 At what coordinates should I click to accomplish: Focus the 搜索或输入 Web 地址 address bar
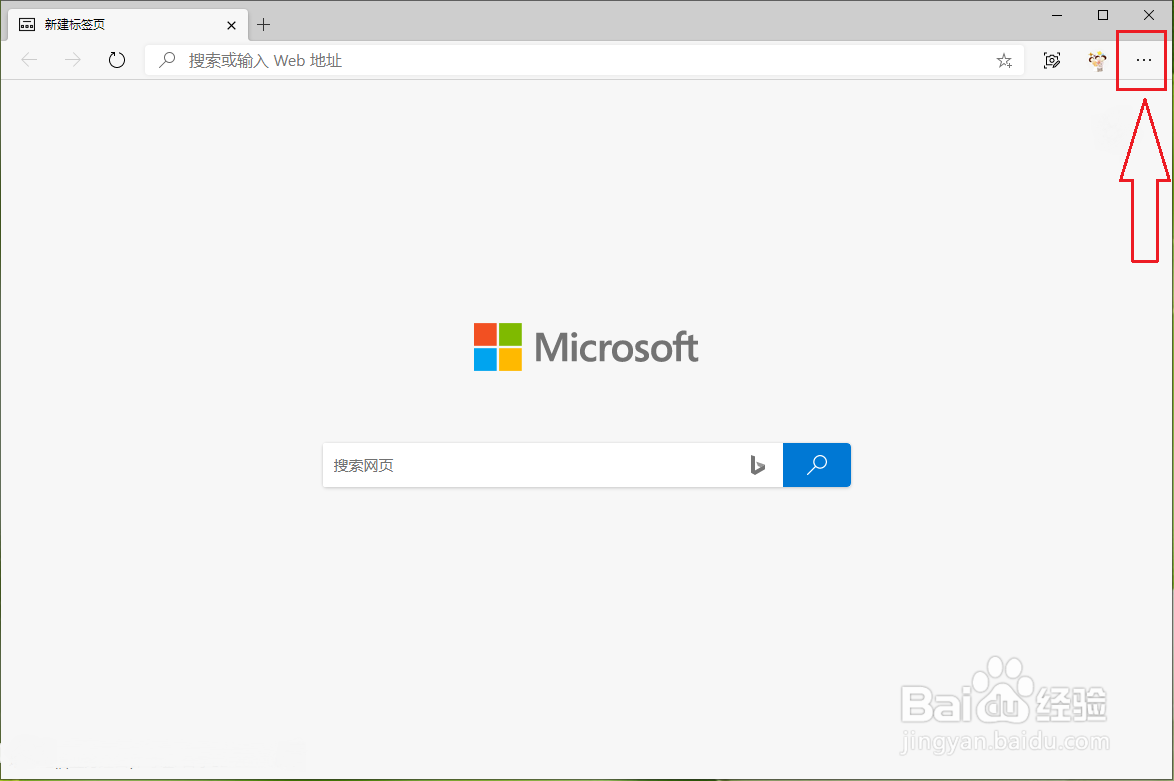point(584,61)
